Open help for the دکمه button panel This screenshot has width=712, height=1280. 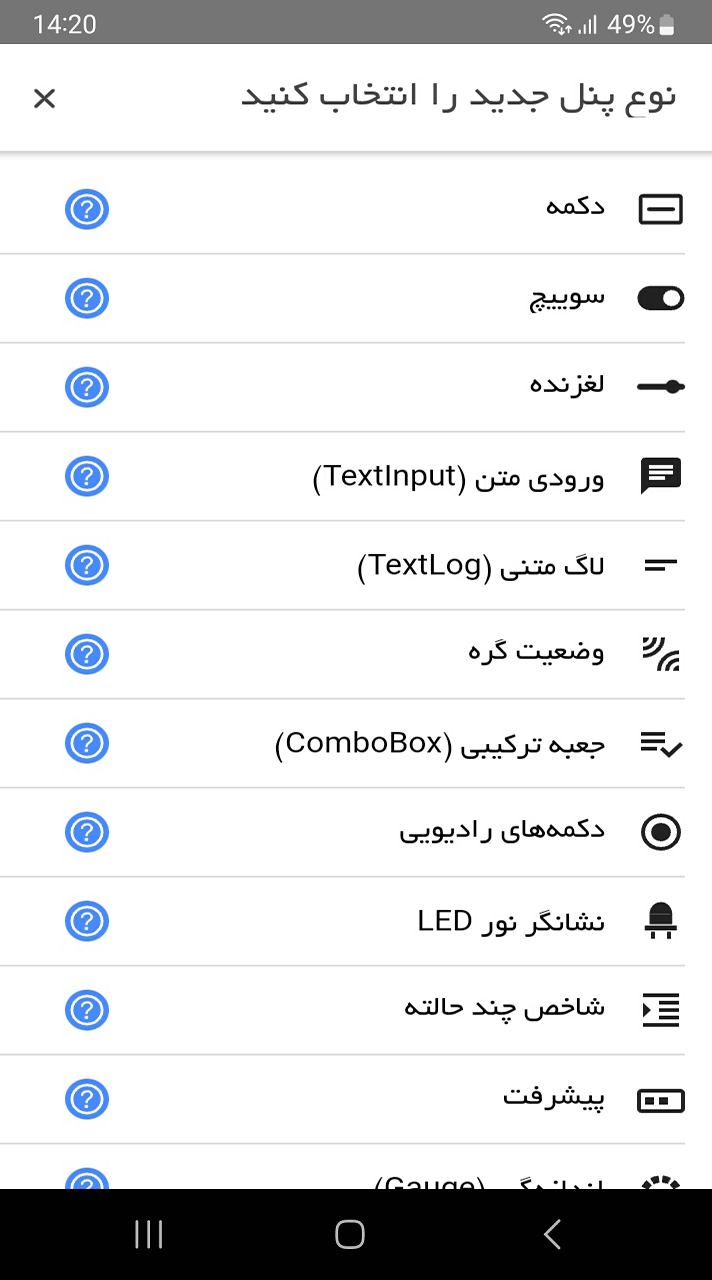[87, 209]
